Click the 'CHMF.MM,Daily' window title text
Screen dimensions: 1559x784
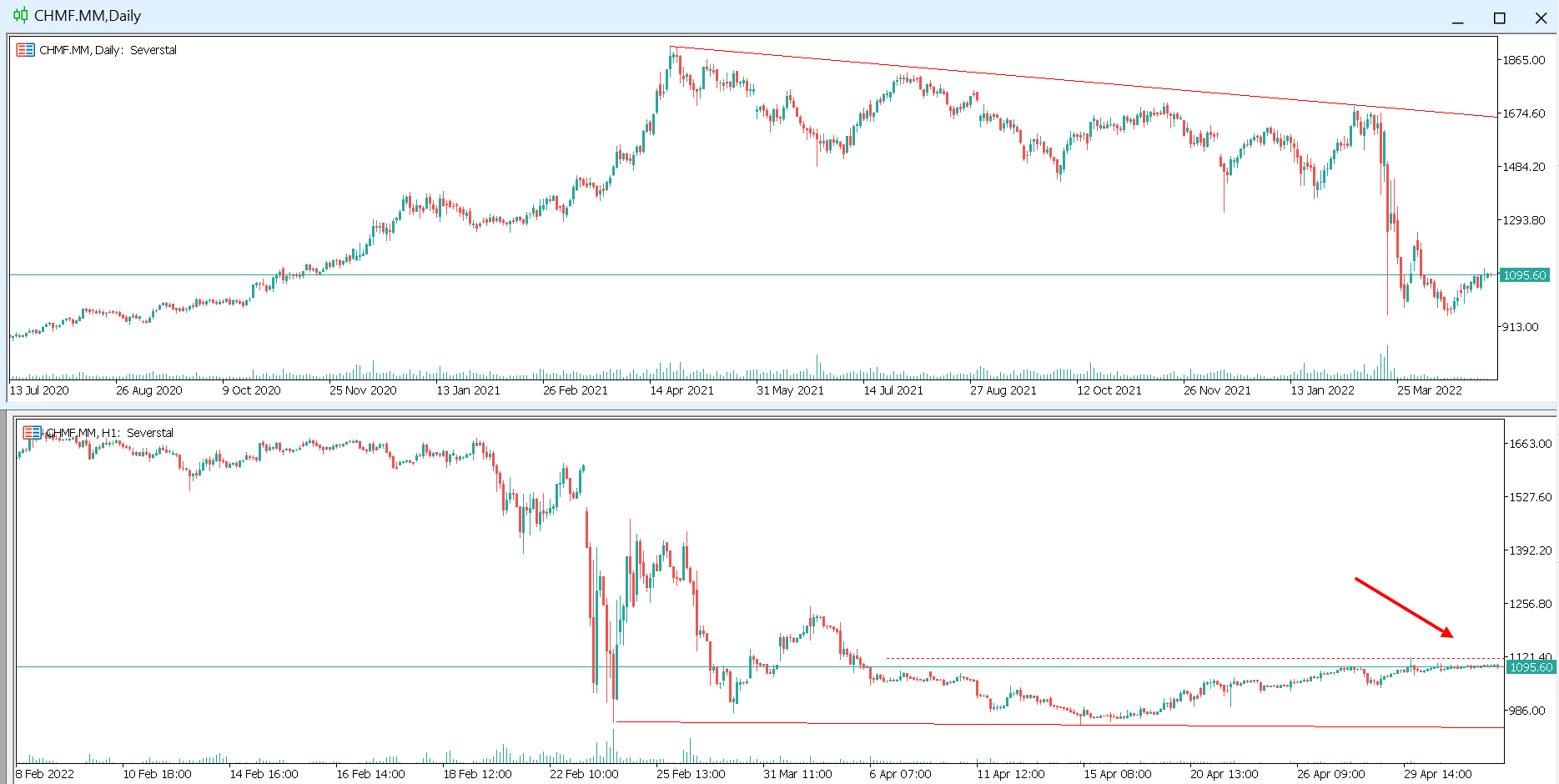point(88,16)
